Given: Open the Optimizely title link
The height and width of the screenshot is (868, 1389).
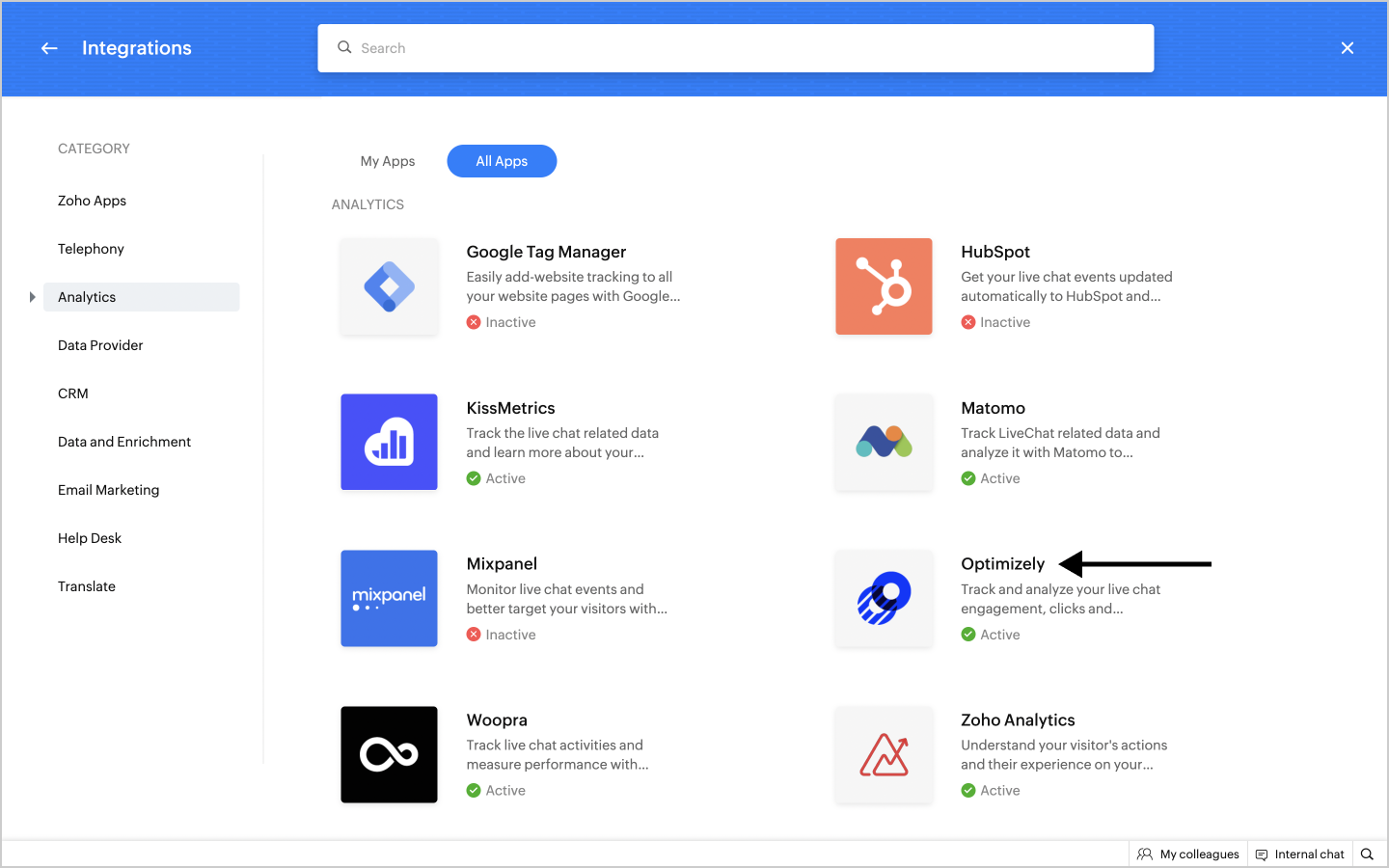Looking at the screenshot, I should click(x=1002, y=563).
